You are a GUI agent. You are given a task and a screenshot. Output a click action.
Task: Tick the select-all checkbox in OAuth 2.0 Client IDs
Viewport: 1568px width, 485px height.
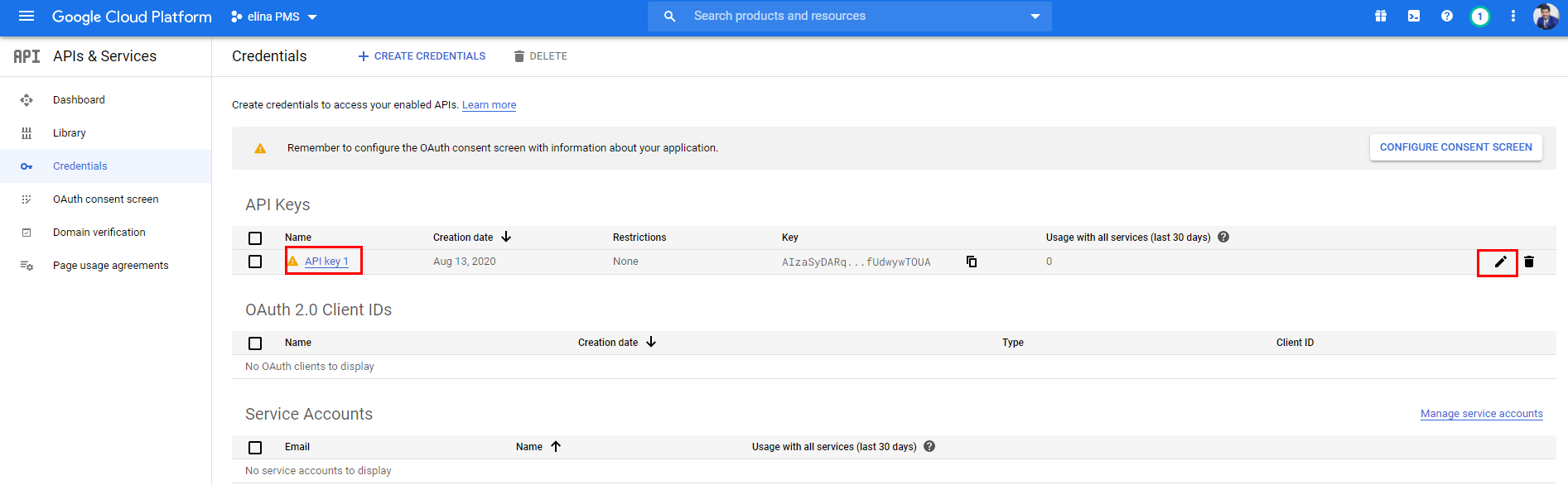click(x=255, y=343)
